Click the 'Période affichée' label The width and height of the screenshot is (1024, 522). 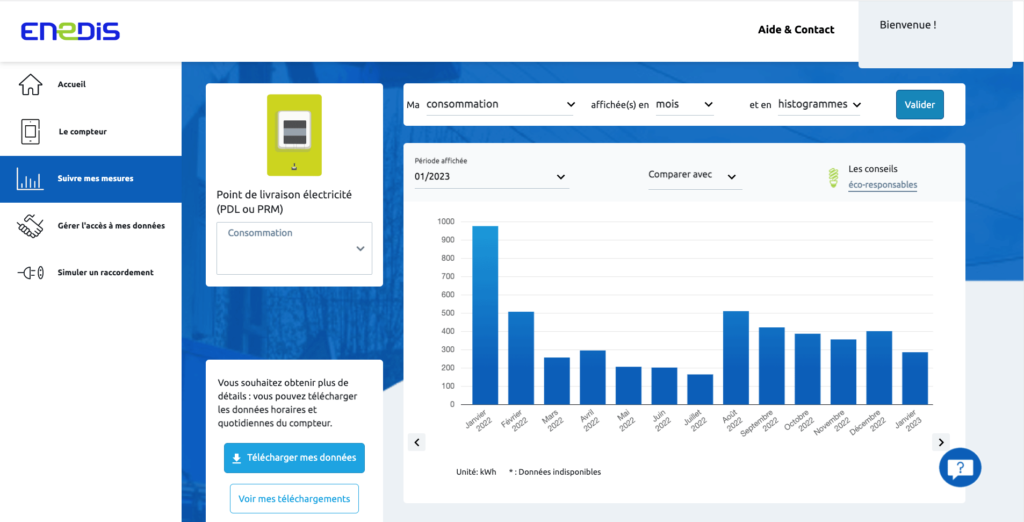[441, 161]
